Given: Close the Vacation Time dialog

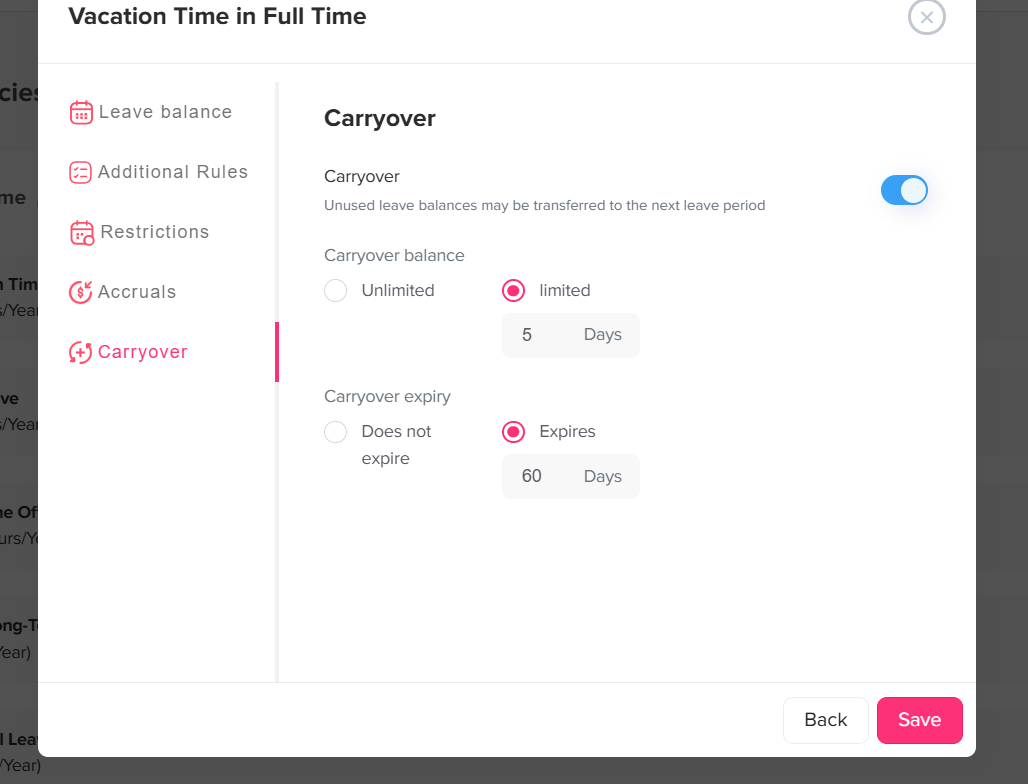Looking at the screenshot, I should point(926,17).
